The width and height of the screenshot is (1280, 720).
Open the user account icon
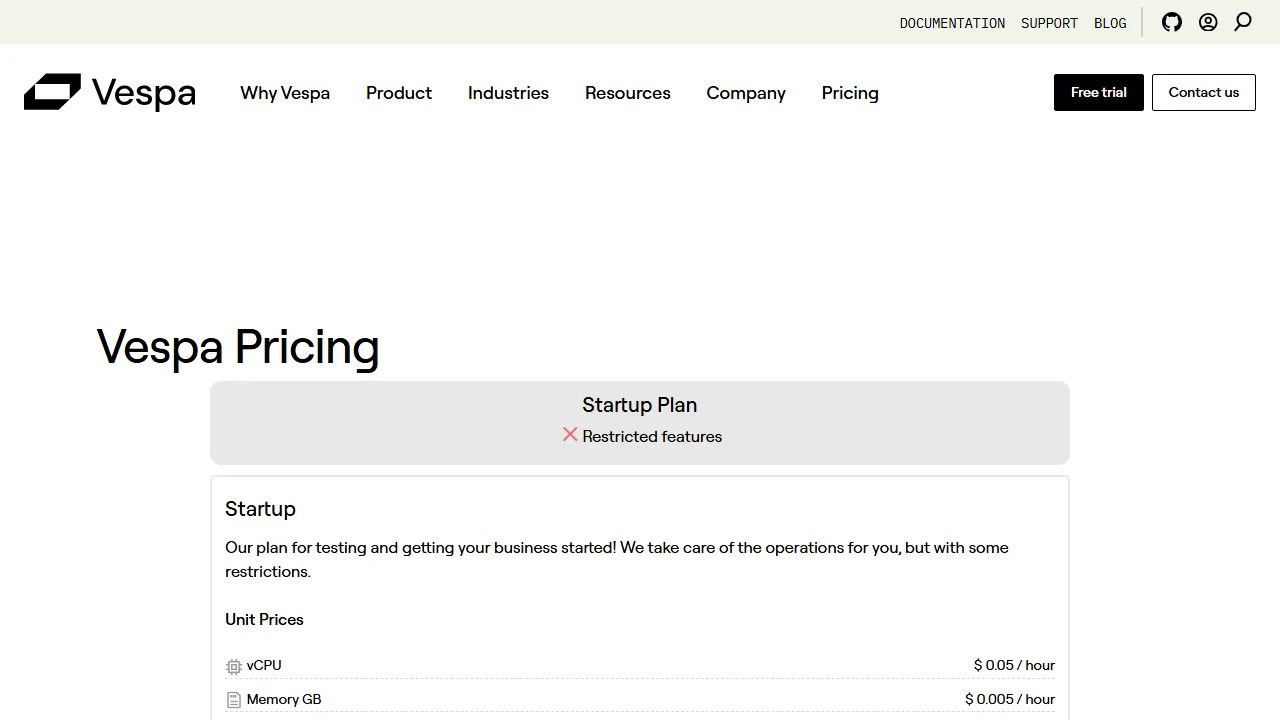[1208, 22]
